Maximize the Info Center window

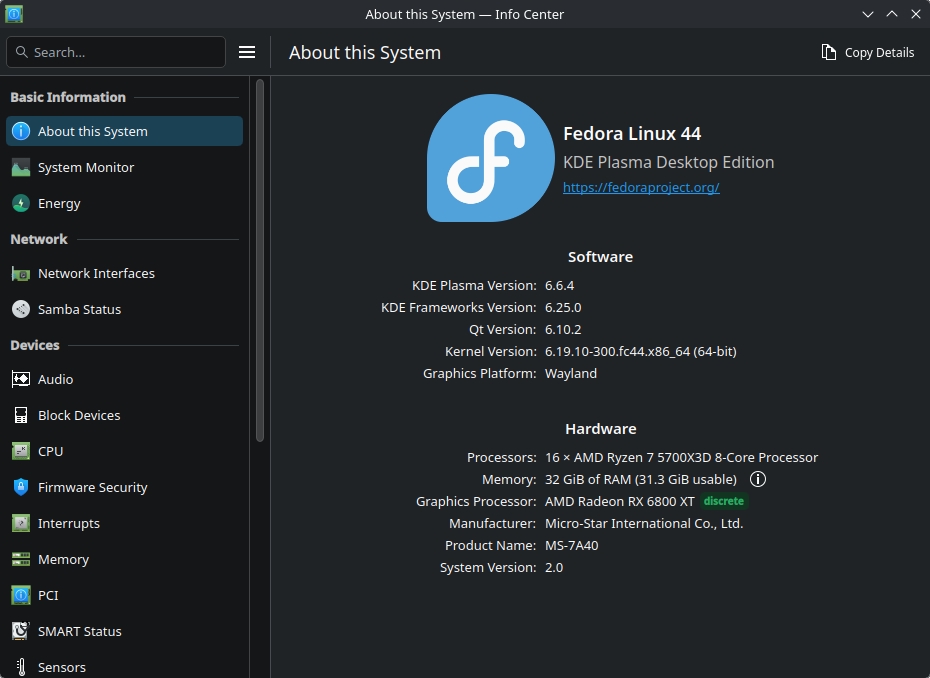pyautogui.click(x=892, y=14)
